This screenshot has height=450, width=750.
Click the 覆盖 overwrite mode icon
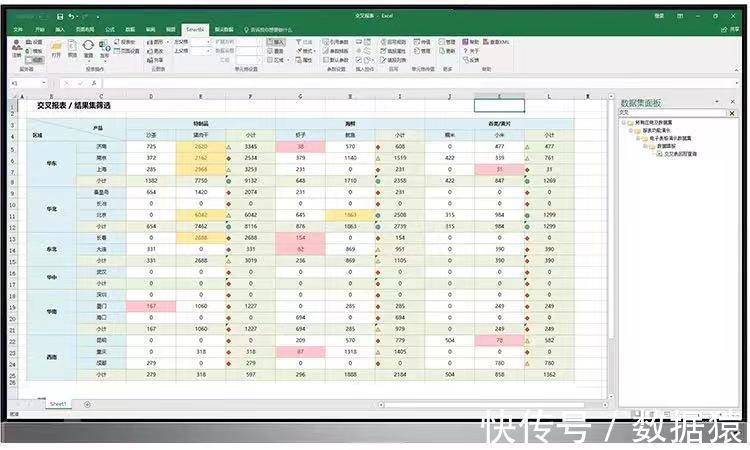(270, 51)
